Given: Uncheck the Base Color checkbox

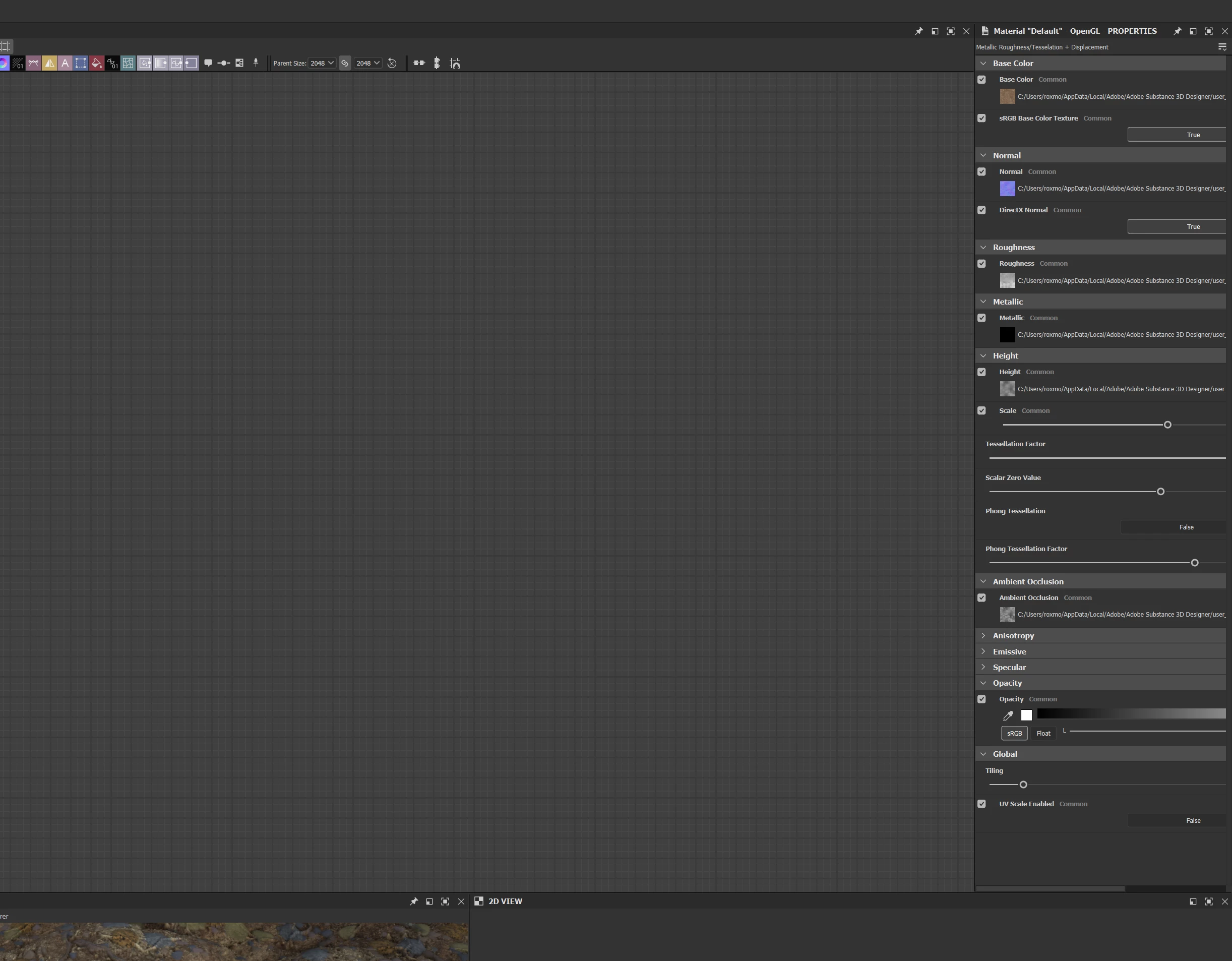Looking at the screenshot, I should pyautogui.click(x=981, y=80).
